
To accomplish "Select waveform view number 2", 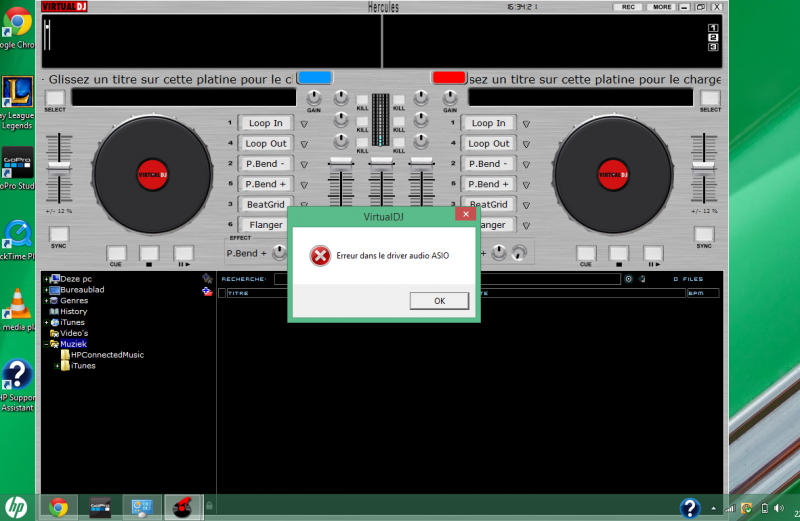I will (713, 38).
